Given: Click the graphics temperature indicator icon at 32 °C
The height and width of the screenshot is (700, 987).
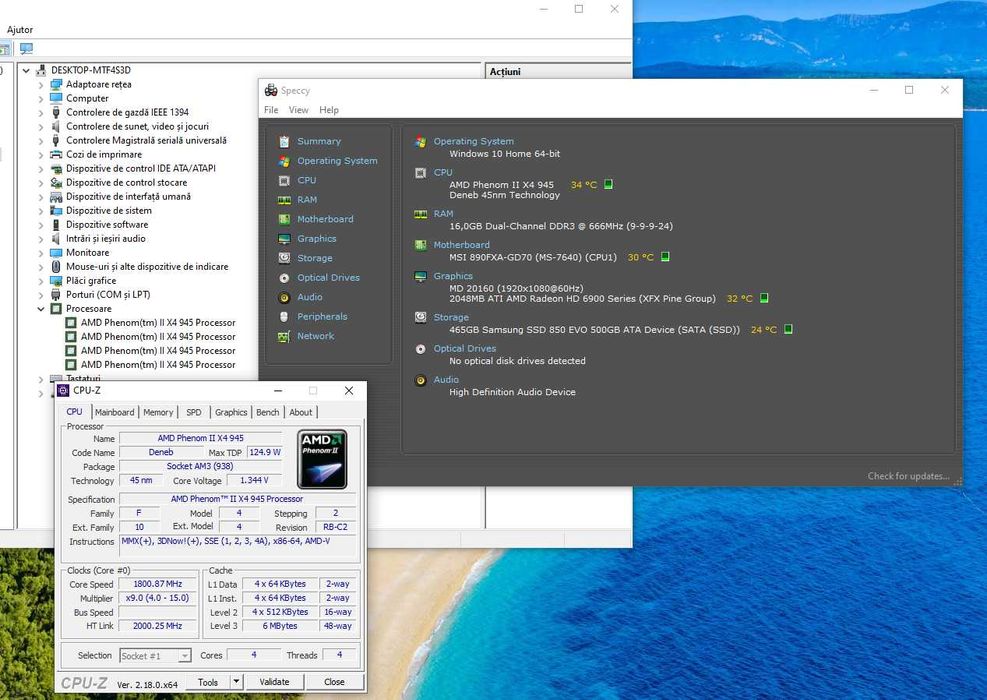Looking at the screenshot, I should click(764, 298).
